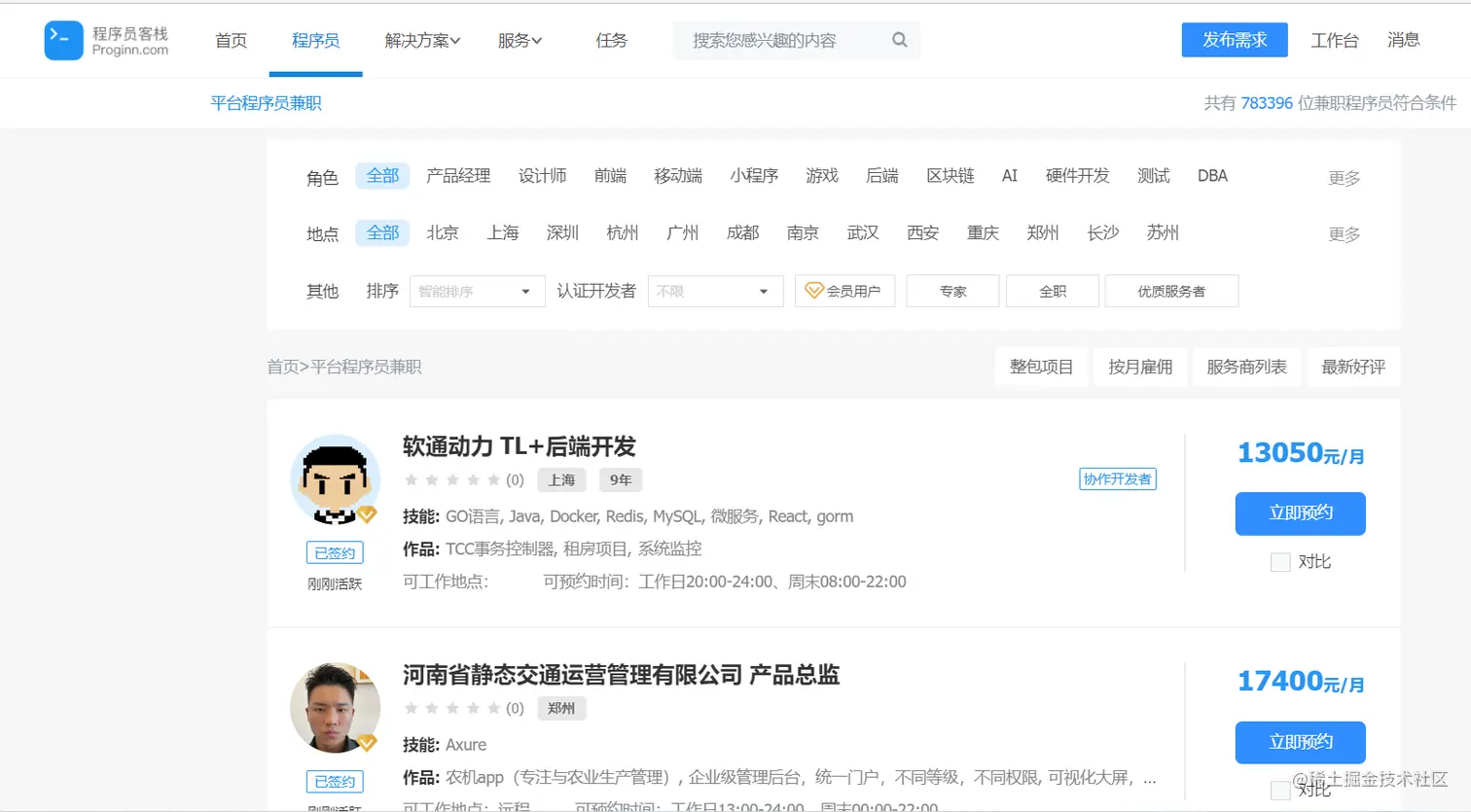Switch to 按月雇佣 tab

[1140, 367]
